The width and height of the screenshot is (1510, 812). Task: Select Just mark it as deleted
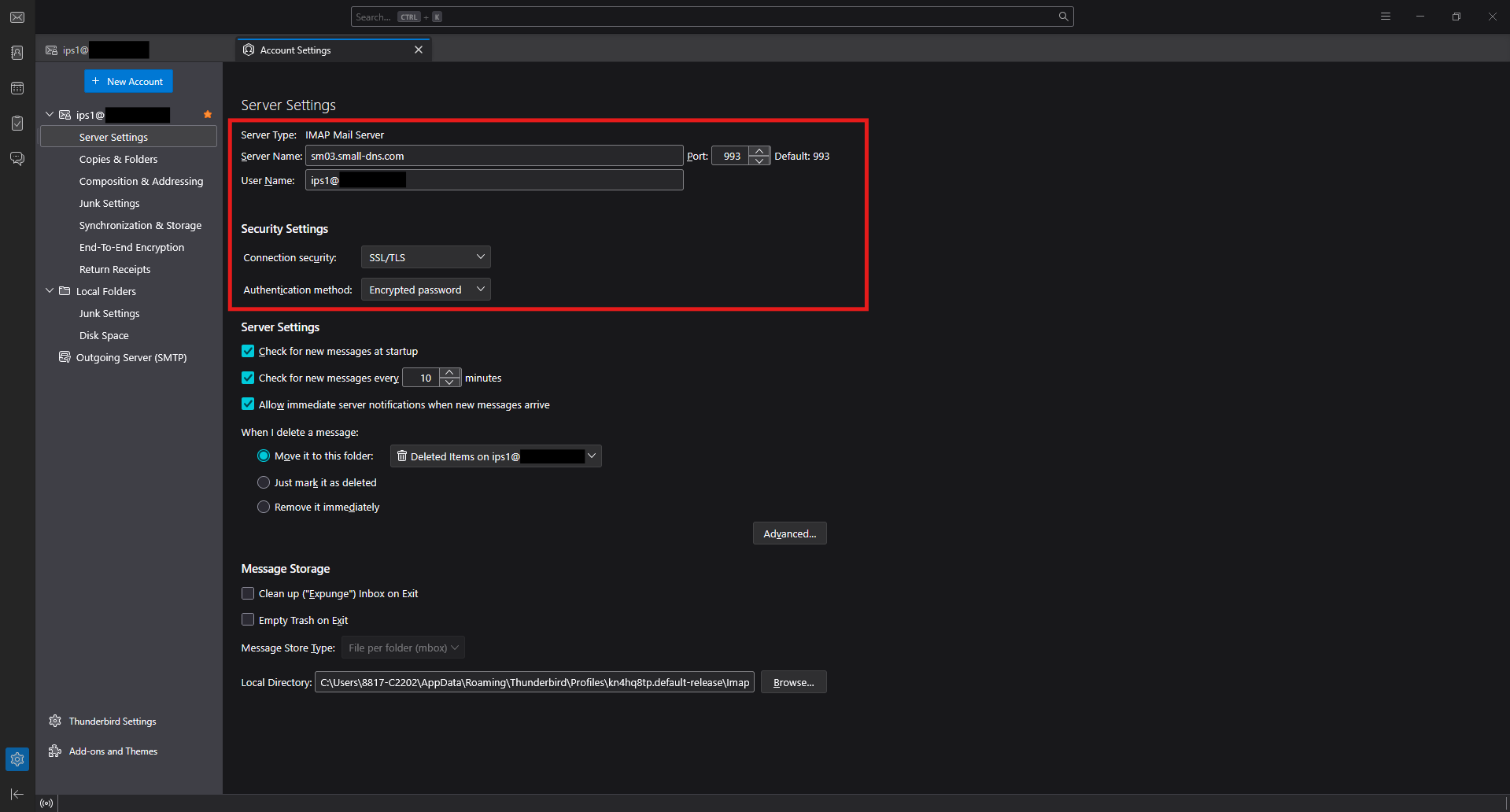[264, 482]
